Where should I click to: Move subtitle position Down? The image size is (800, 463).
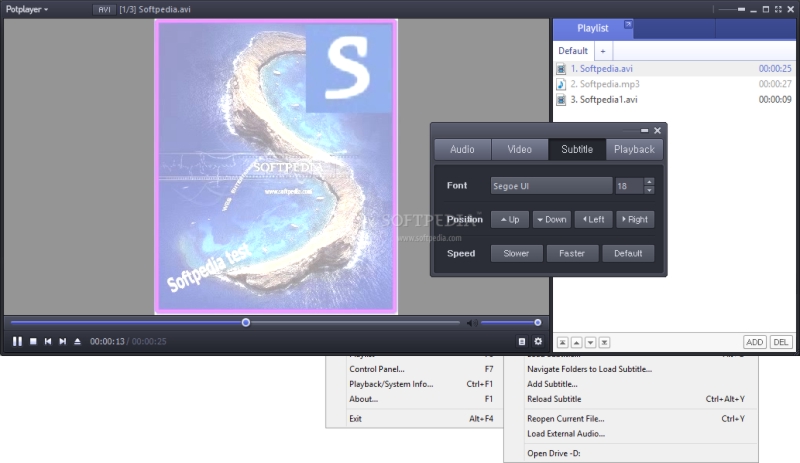pos(552,220)
